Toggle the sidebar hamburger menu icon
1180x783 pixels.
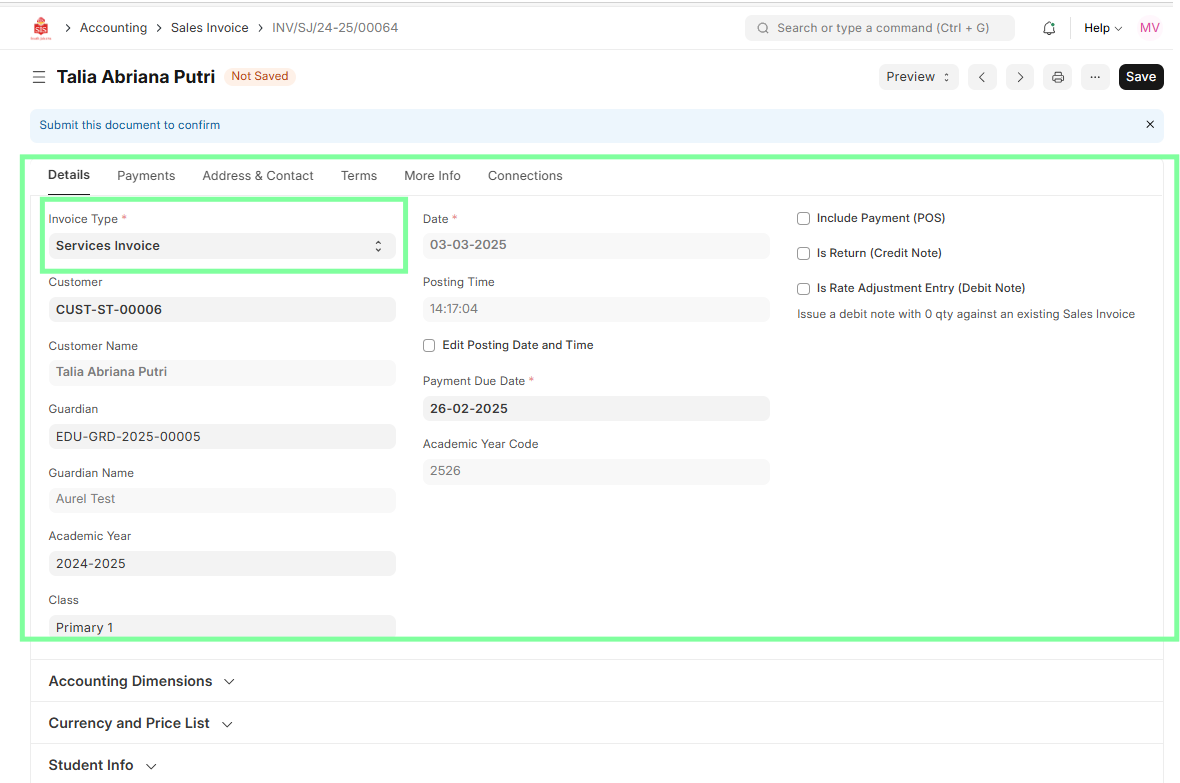coord(39,77)
